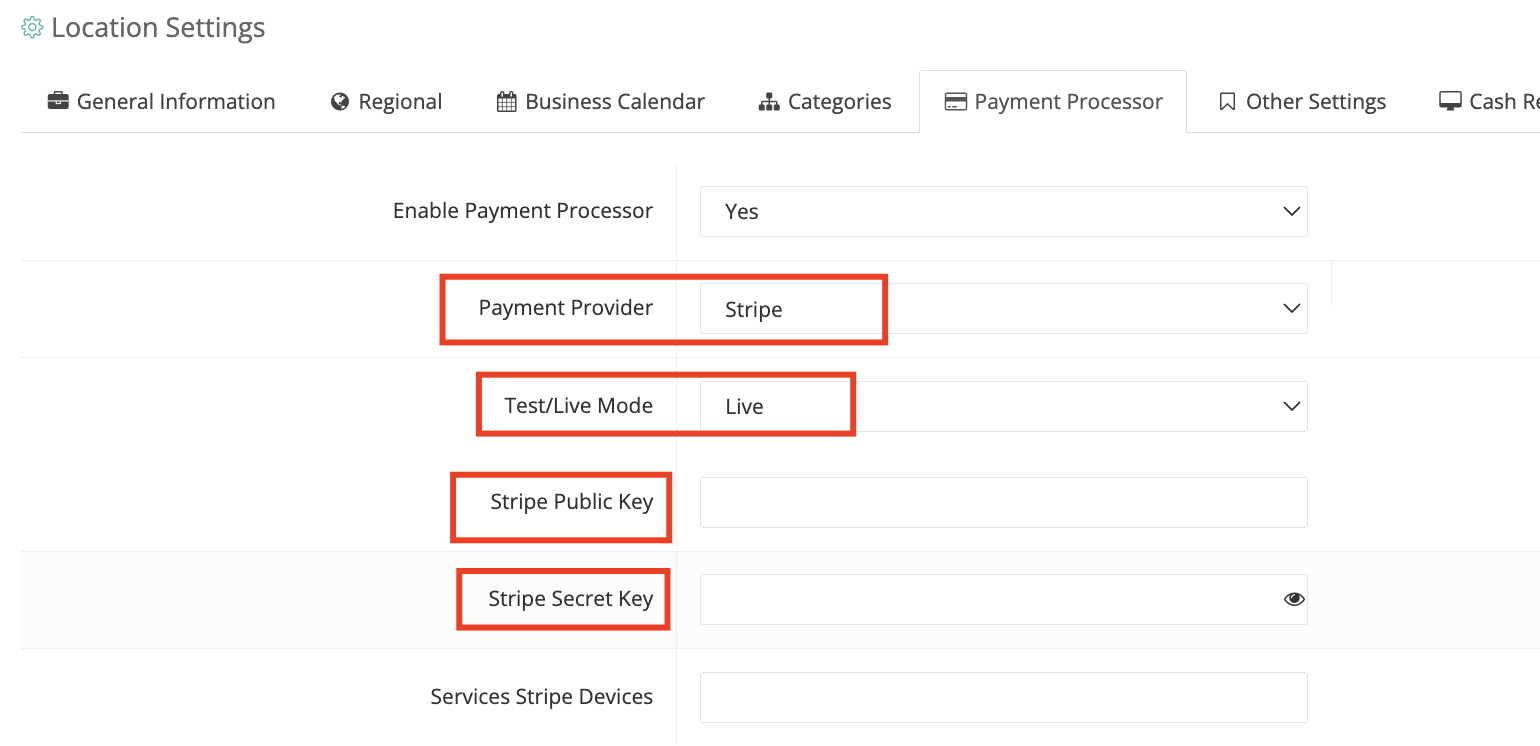Expand the Payment Provider dropdown showing Stripe
This screenshot has width=1540, height=746.
pyautogui.click(x=1003, y=308)
